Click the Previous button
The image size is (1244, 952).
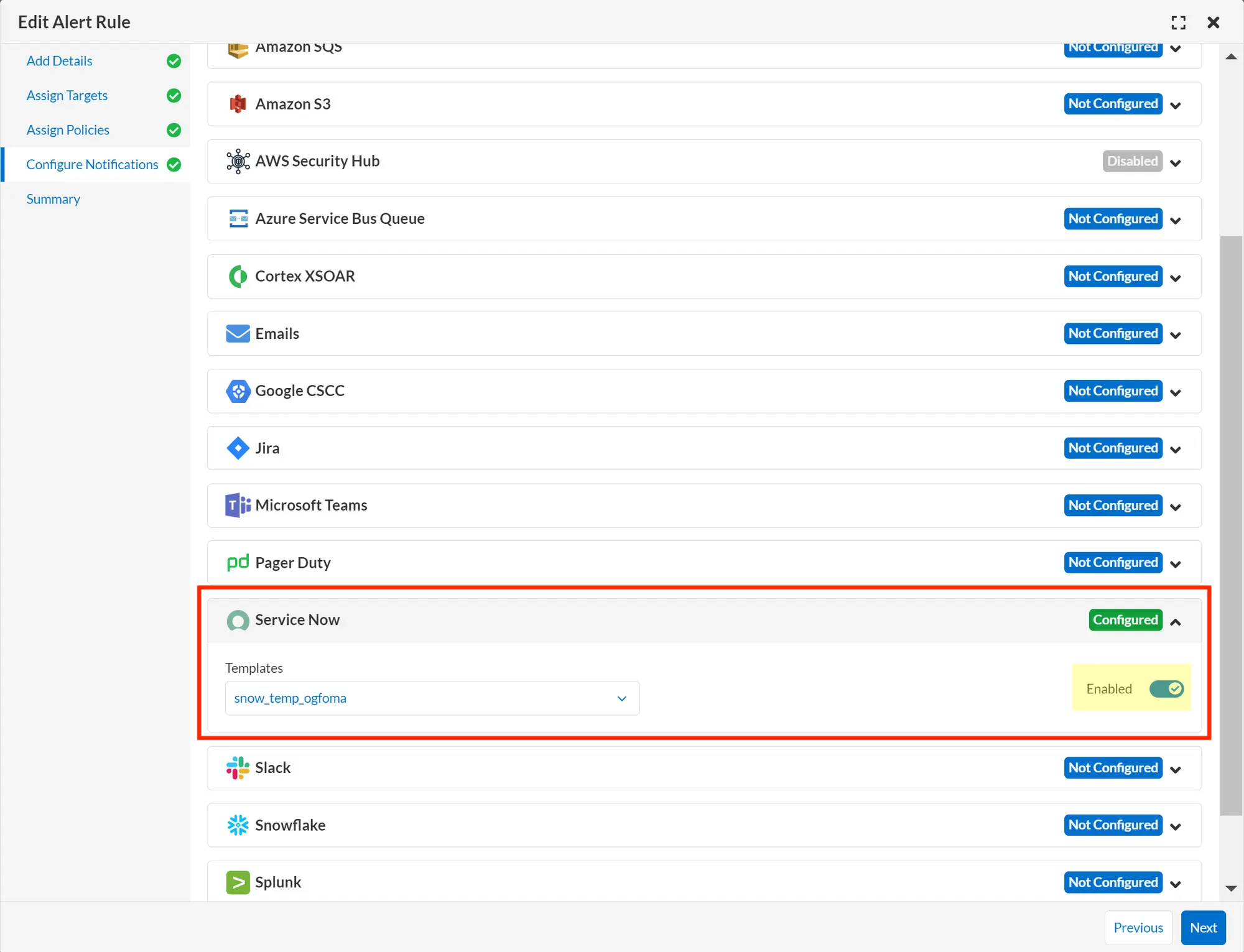coord(1138,928)
